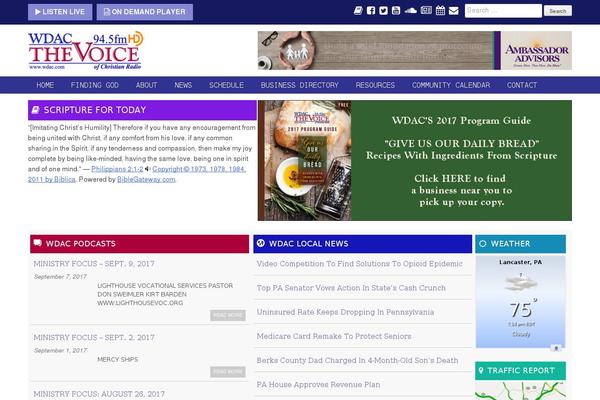
Task: Open the YouTube icon link
Action: 396,11
